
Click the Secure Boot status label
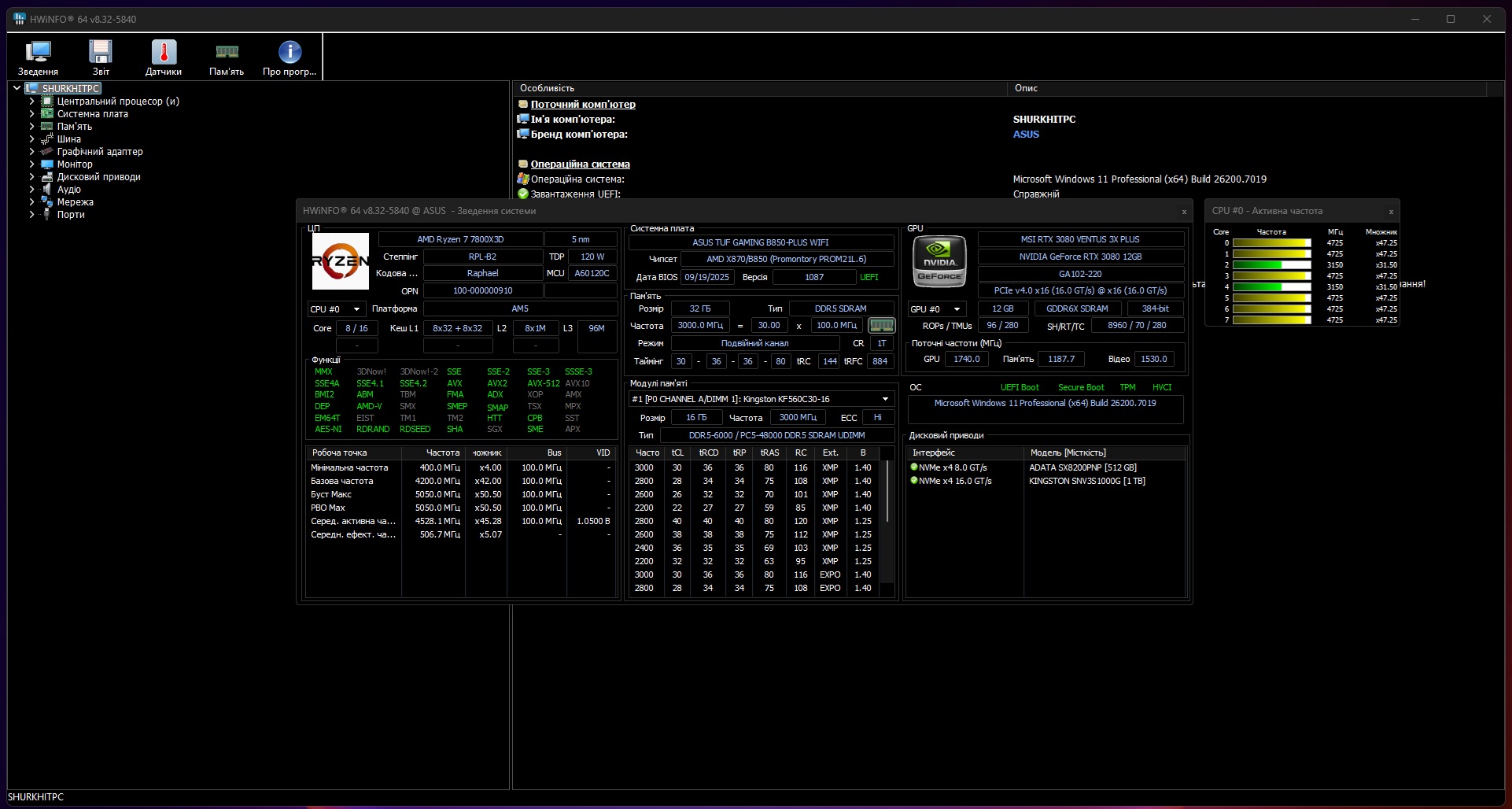pyautogui.click(x=1080, y=387)
